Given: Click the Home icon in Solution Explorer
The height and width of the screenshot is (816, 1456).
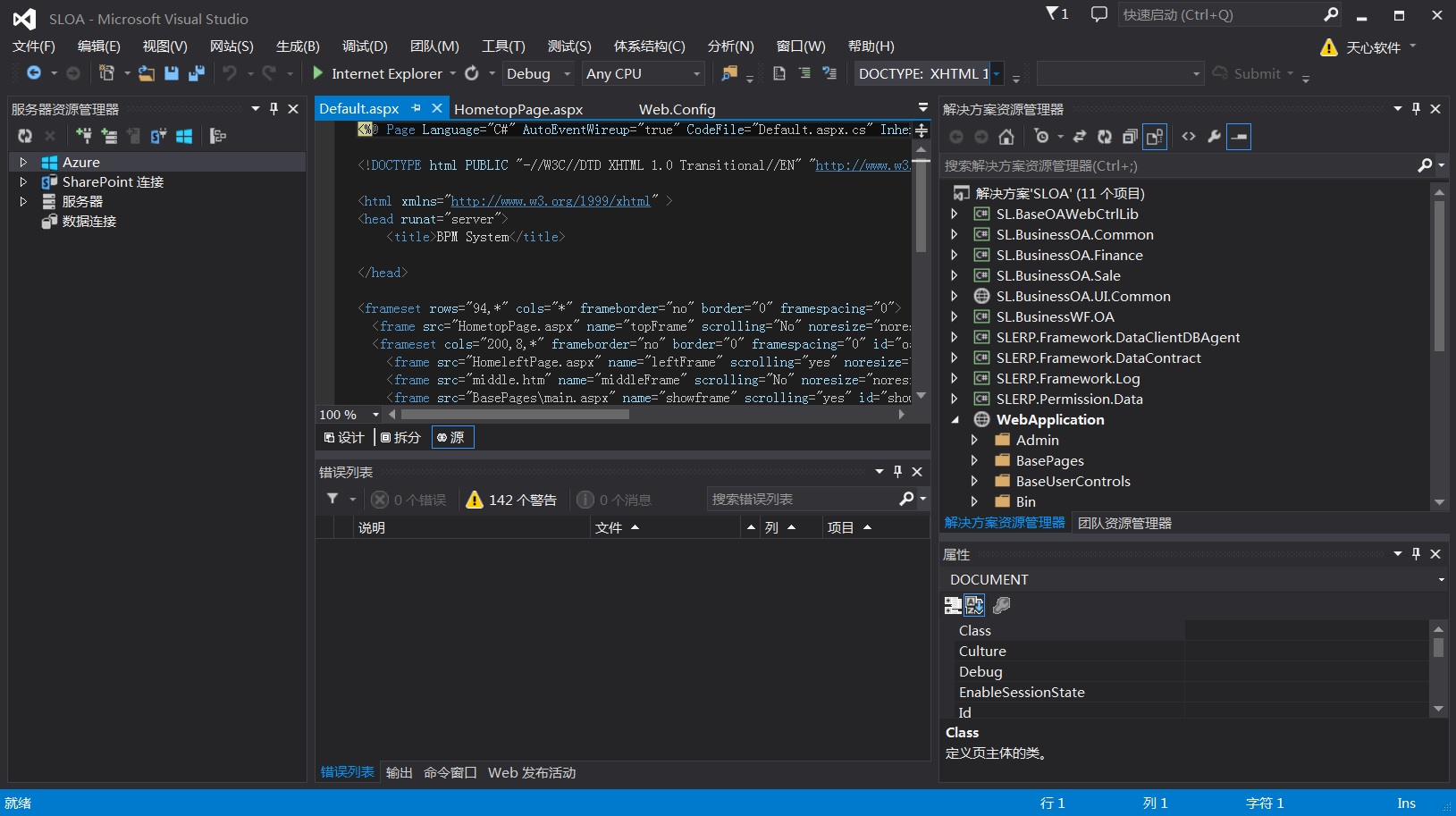Looking at the screenshot, I should (x=1006, y=137).
